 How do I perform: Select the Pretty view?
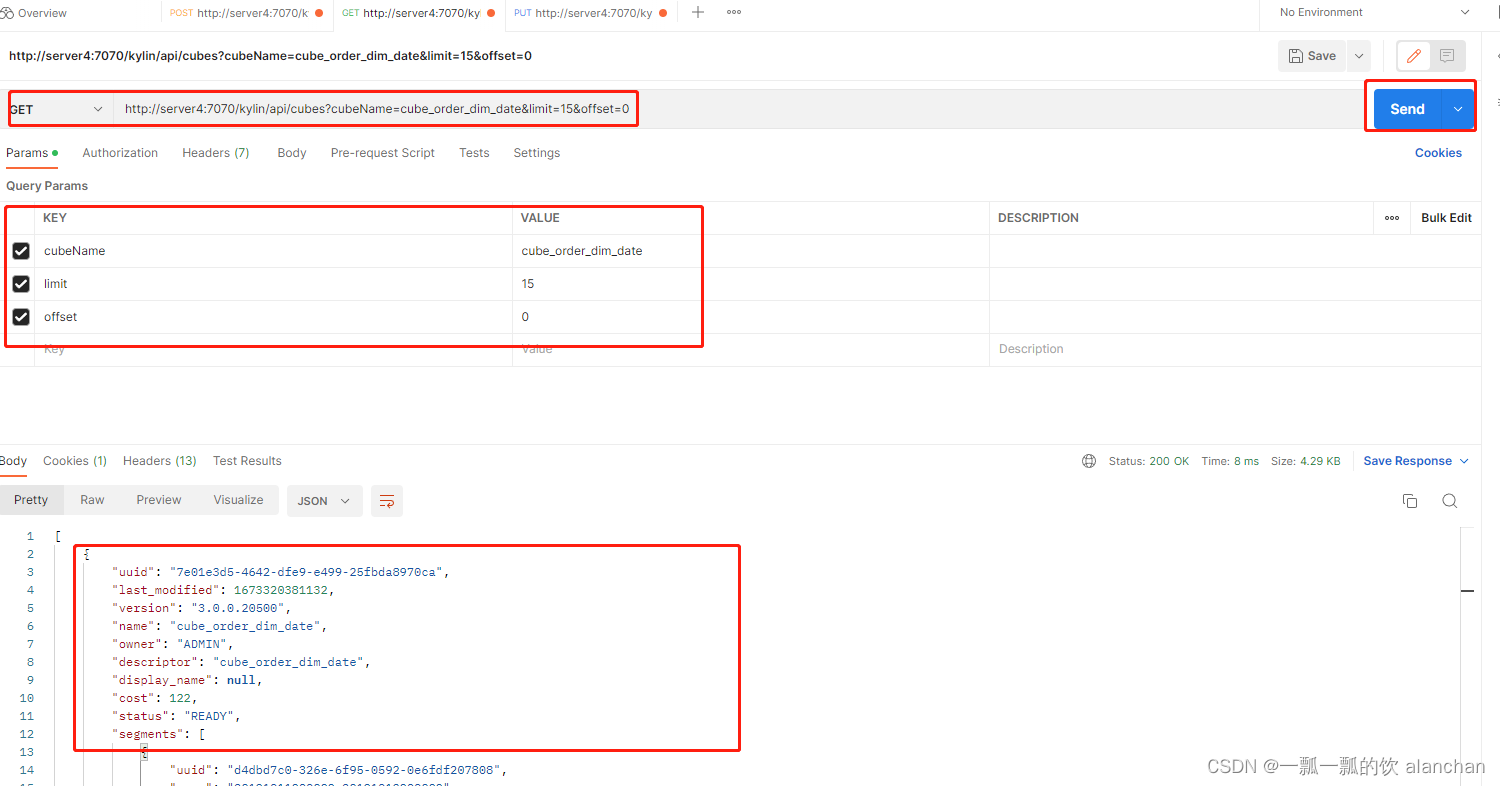click(31, 500)
